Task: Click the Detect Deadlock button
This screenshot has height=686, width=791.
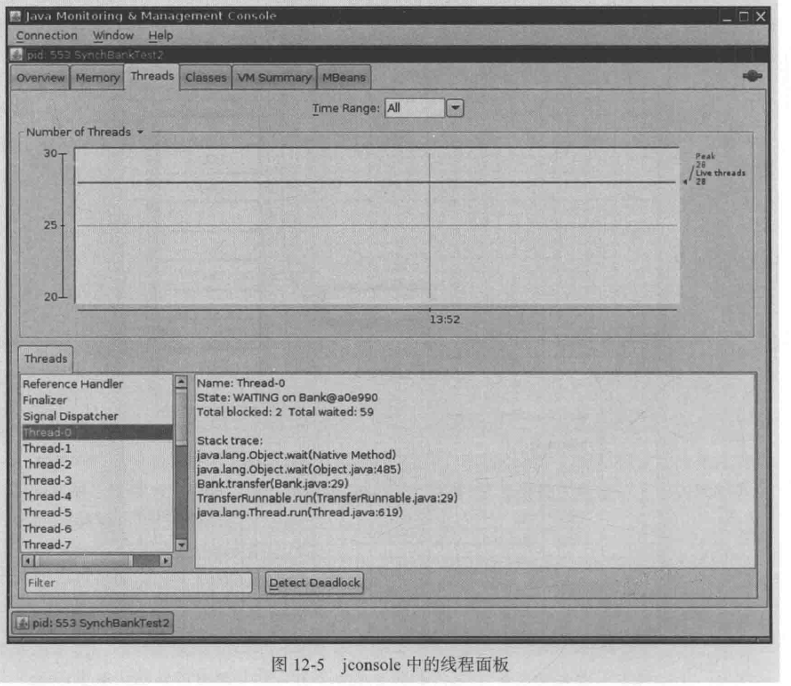Action: click(x=314, y=583)
